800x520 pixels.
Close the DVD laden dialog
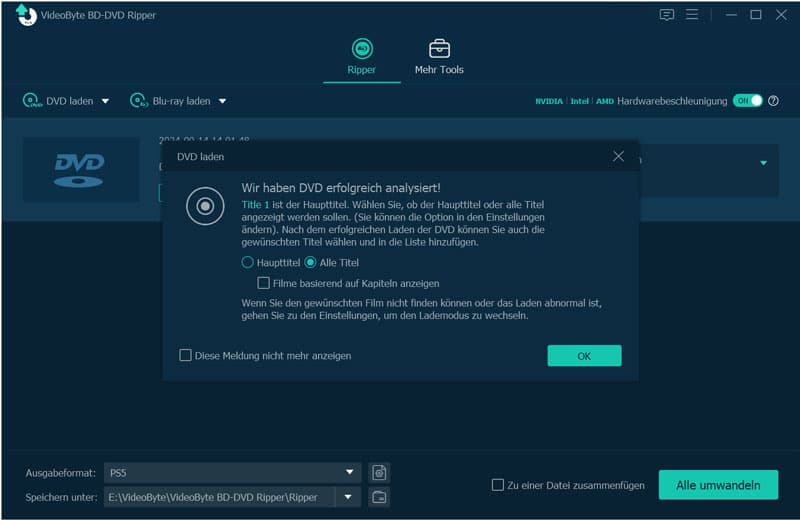(x=618, y=156)
